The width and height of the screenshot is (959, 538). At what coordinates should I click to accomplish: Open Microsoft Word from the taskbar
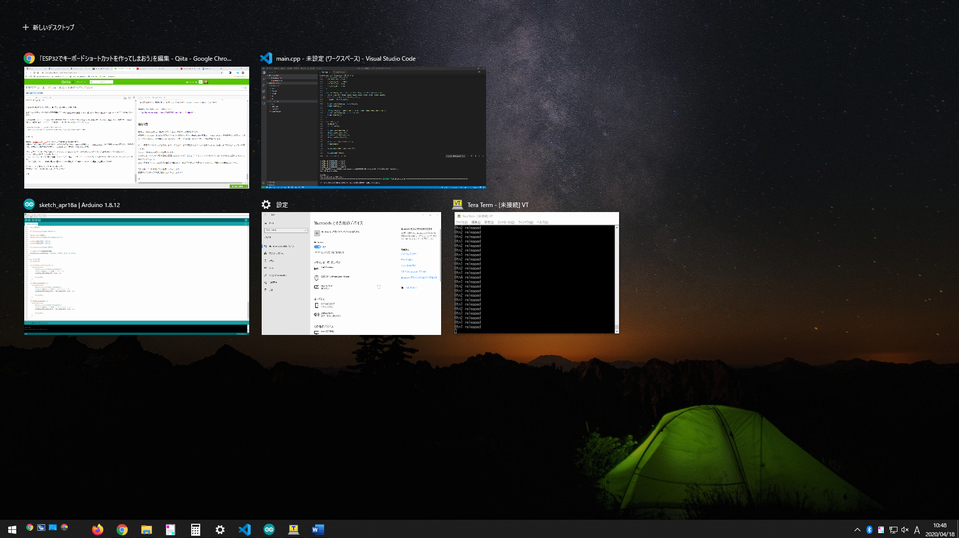[x=318, y=529]
